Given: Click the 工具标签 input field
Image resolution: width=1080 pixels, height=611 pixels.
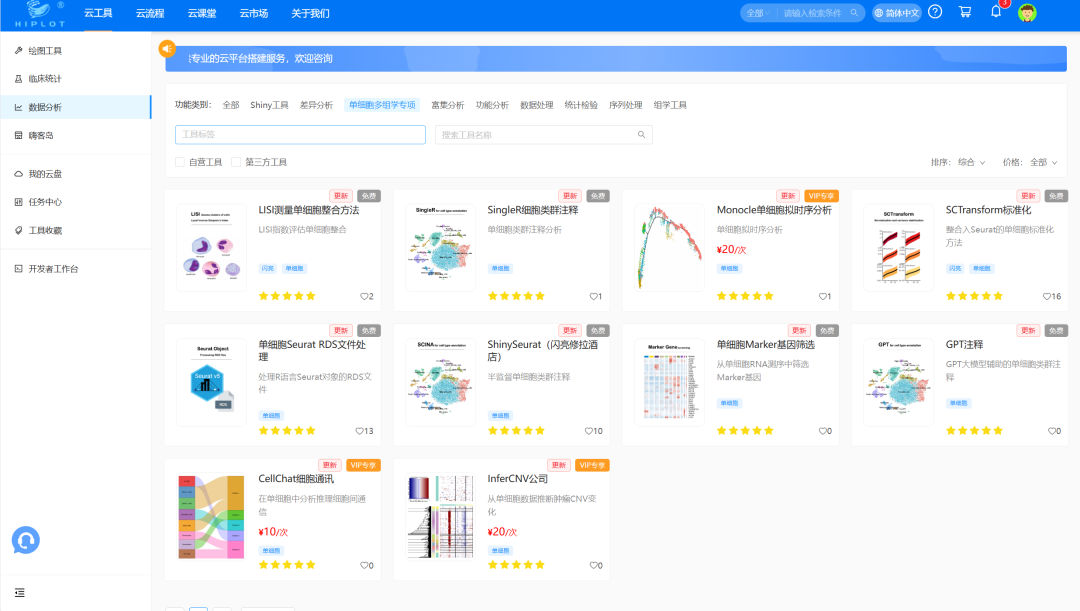Looking at the screenshot, I should (x=300, y=135).
